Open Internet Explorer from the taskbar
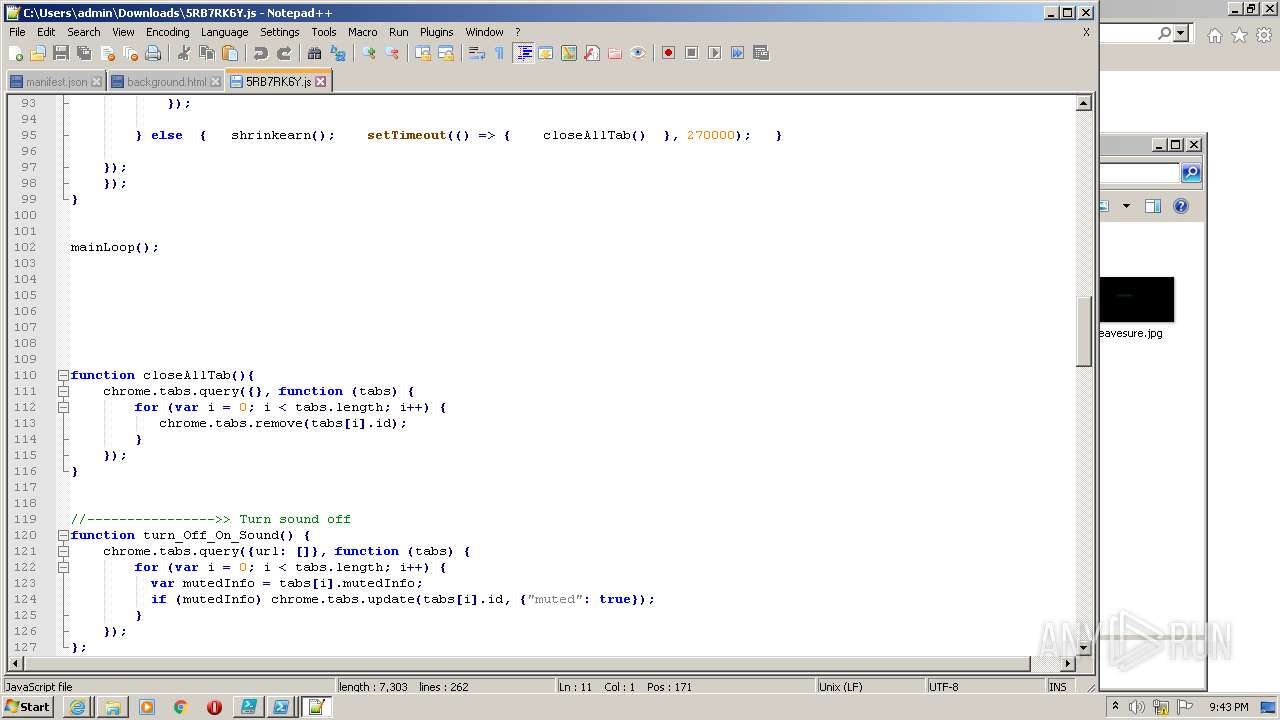This screenshot has height=720, width=1280. point(78,707)
